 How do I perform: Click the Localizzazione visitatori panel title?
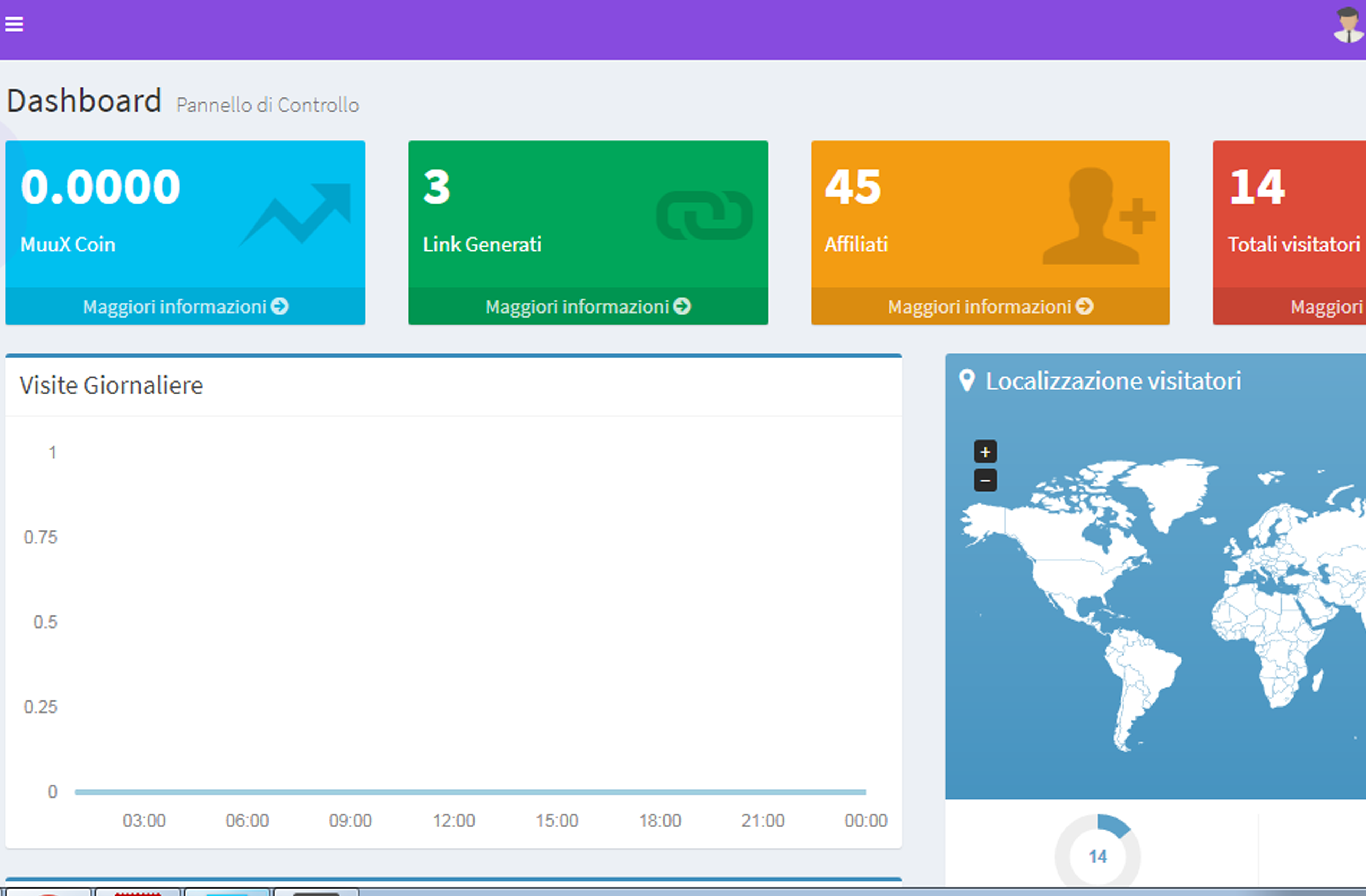coord(1113,382)
